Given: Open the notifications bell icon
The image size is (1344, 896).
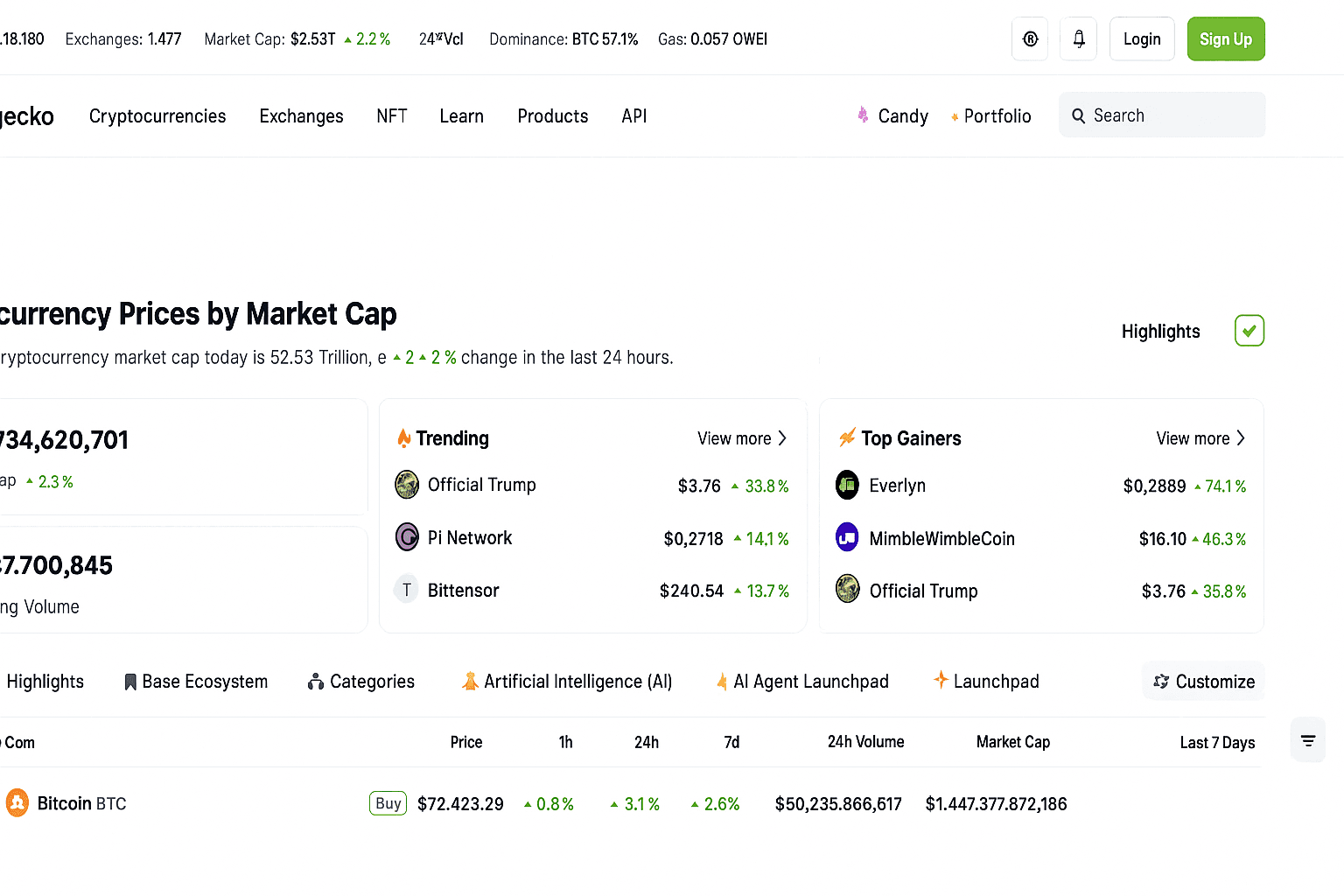Looking at the screenshot, I should click(1078, 38).
